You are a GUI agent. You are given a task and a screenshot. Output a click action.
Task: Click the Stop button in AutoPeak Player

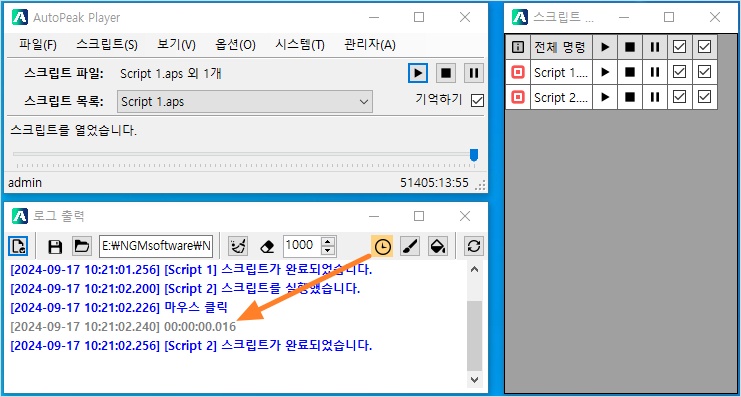coord(446,73)
